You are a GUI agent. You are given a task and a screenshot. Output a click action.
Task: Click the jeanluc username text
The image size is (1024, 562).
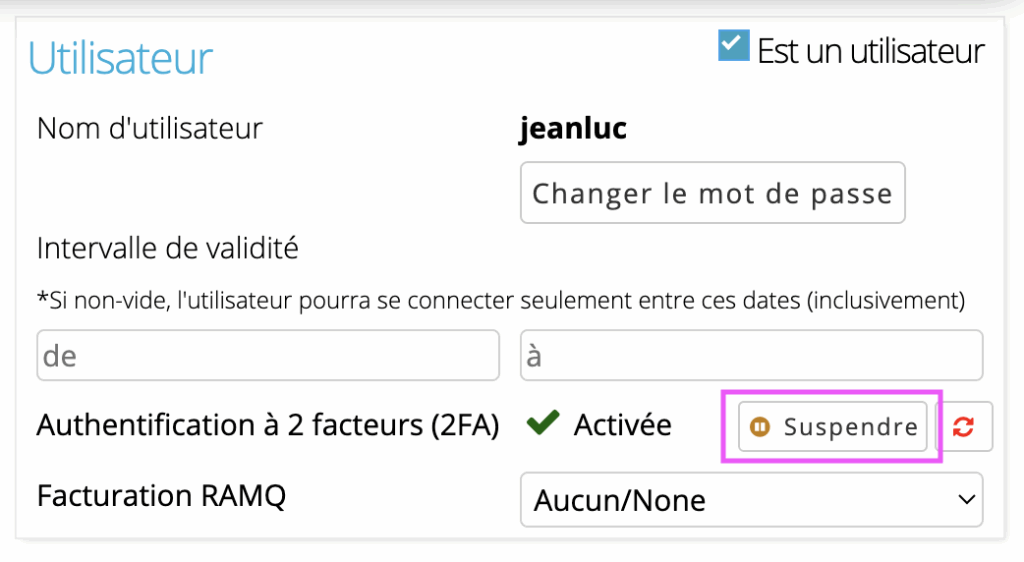pos(573,128)
